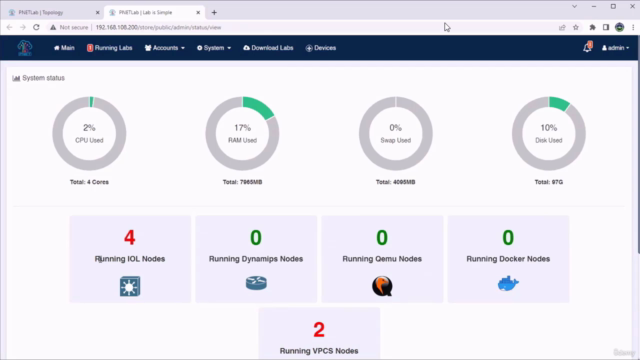The image size is (640, 360).
Task: Select the Running Qemu Nodes count
Action: [x=382, y=237]
